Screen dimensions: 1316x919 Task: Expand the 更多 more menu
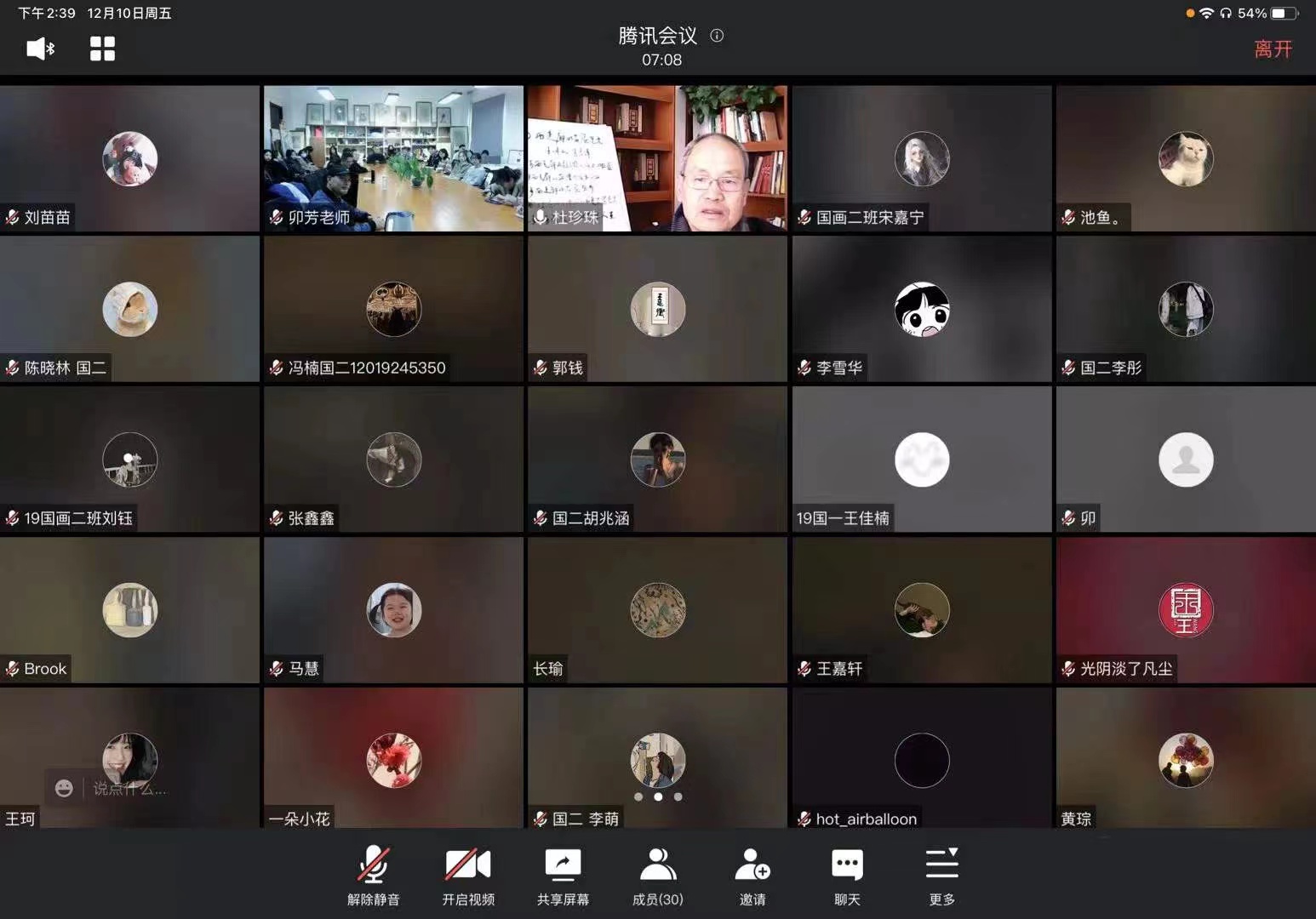[x=941, y=876]
